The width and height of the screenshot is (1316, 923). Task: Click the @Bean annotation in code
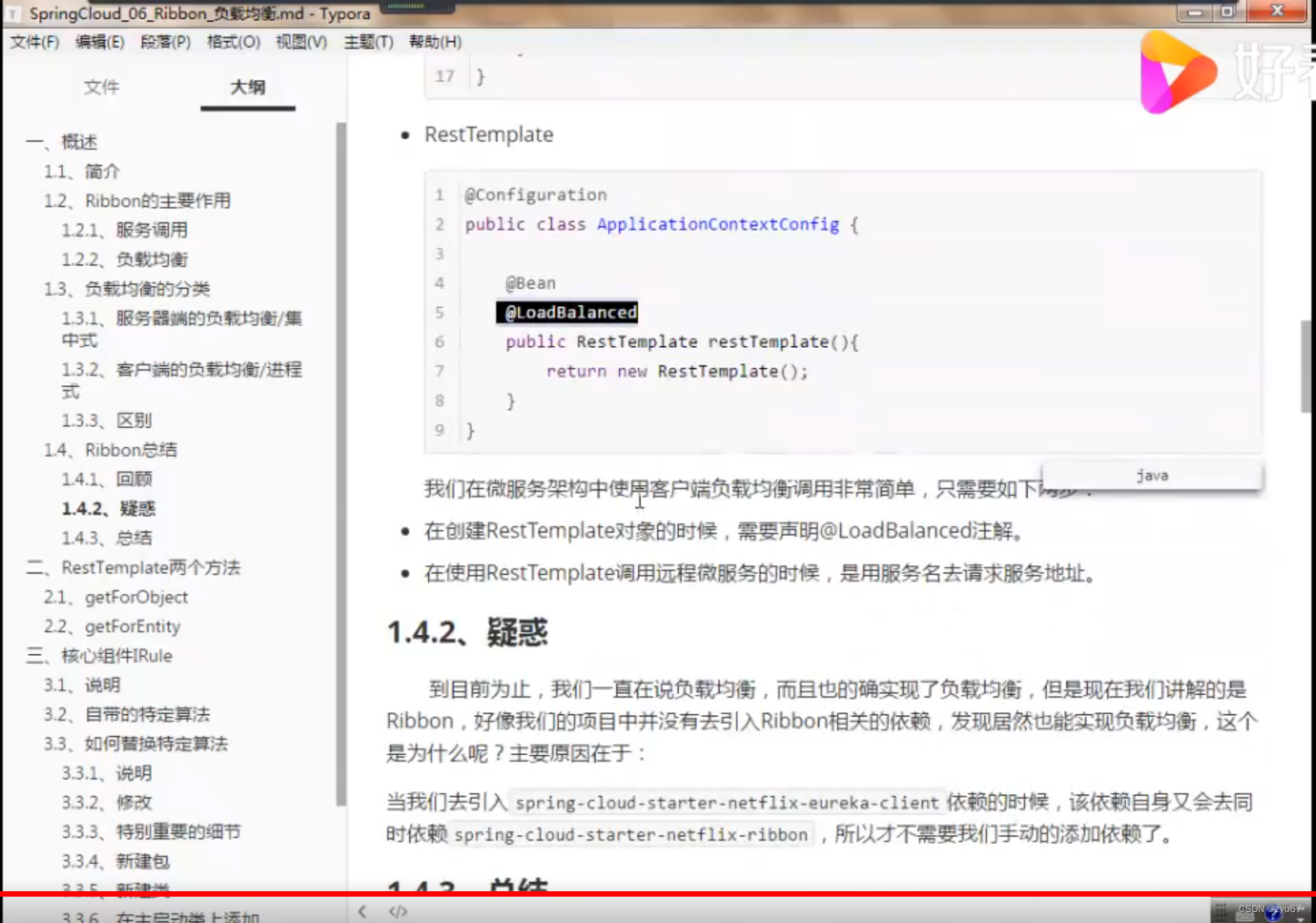coord(531,283)
